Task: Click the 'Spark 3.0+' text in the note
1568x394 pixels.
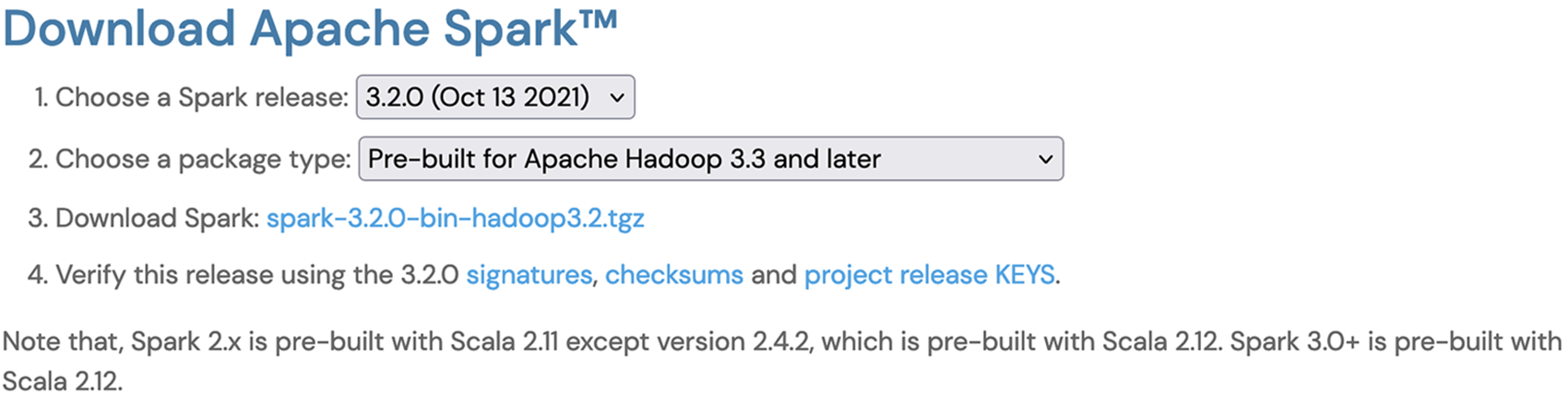Action: pyautogui.click(x=1294, y=341)
